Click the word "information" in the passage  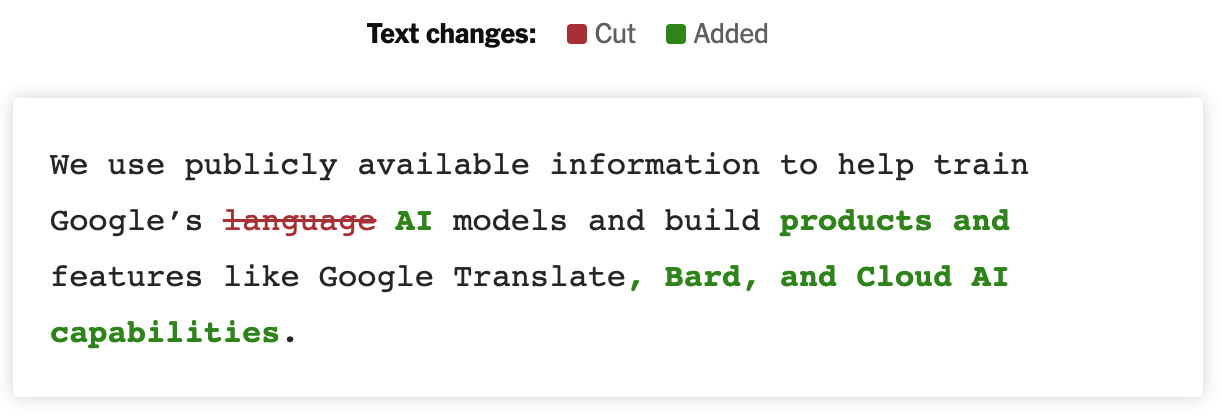click(x=654, y=164)
